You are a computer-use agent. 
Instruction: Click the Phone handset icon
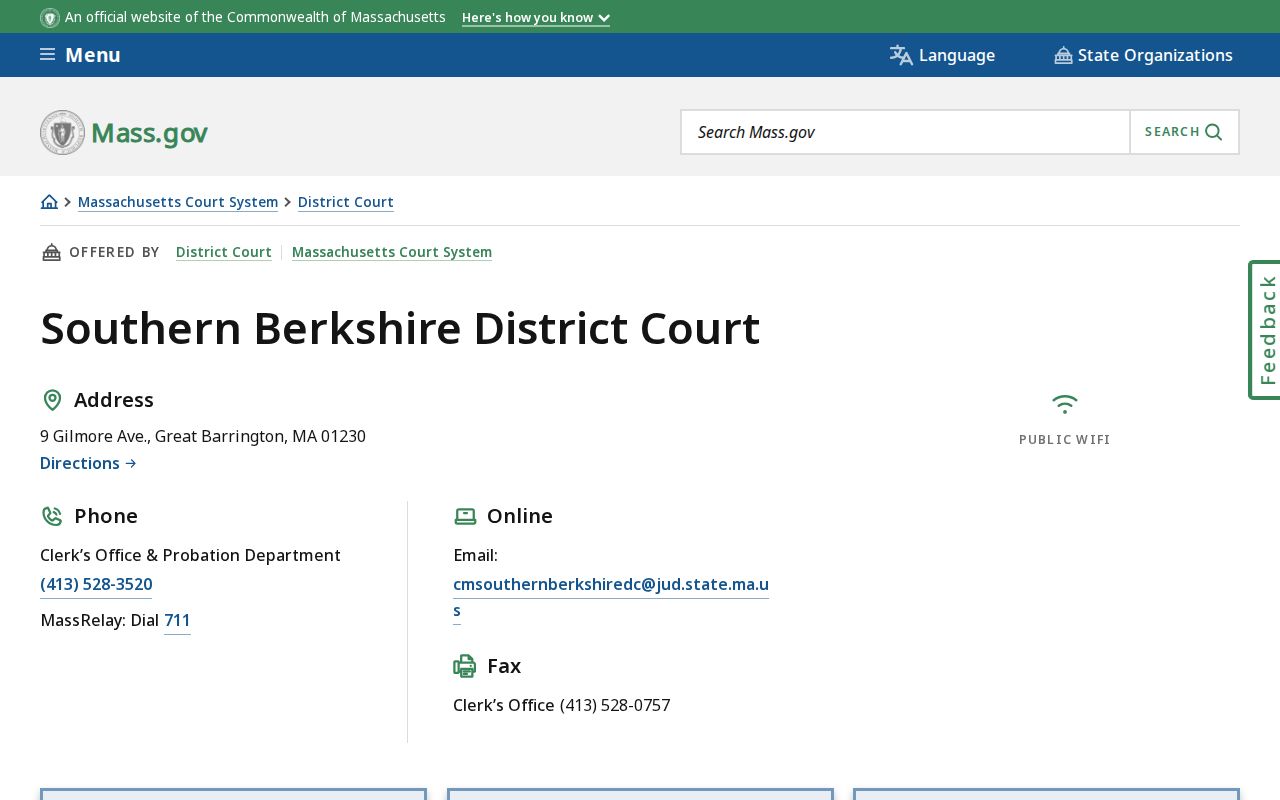point(52,516)
